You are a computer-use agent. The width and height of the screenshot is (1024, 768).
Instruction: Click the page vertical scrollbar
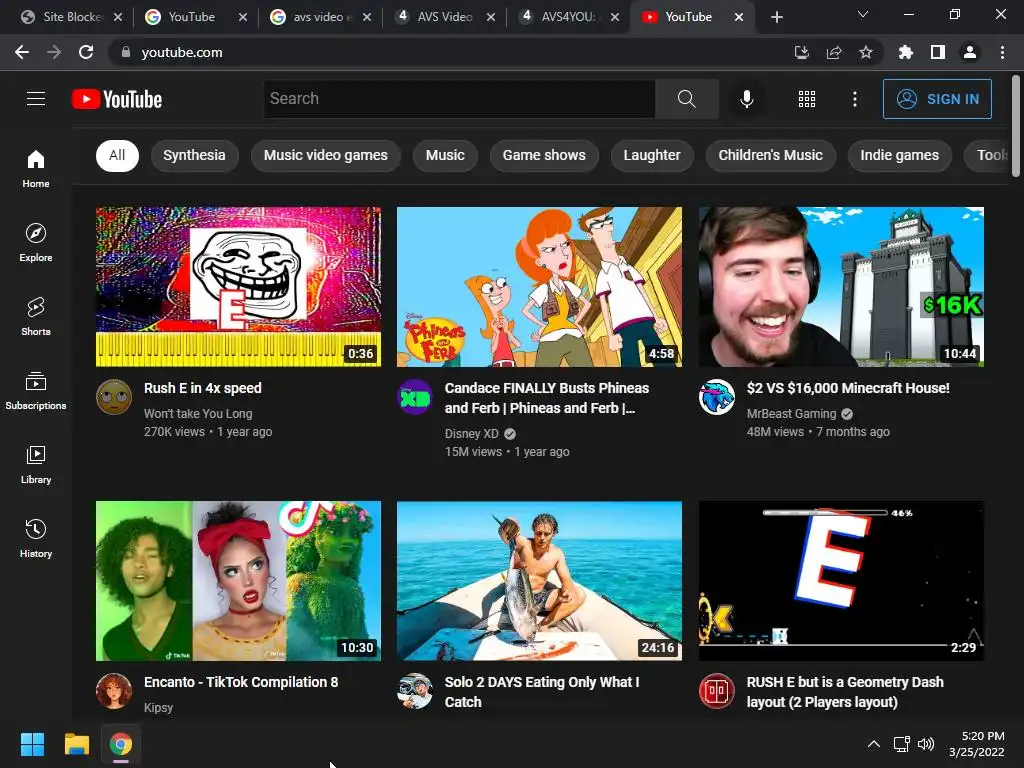pyautogui.click(x=1016, y=127)
